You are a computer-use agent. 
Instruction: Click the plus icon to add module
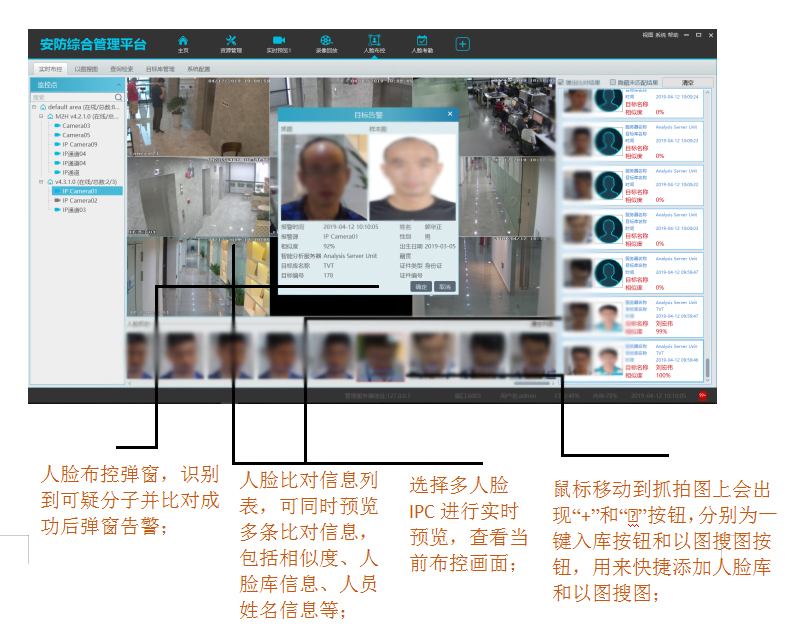(x=462, y=43)
